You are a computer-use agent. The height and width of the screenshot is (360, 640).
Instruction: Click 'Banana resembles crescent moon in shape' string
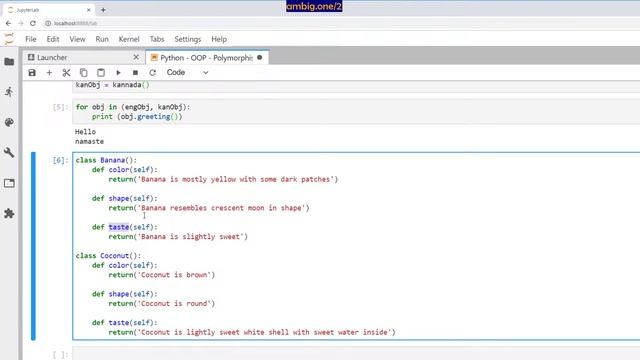point(221,208)
